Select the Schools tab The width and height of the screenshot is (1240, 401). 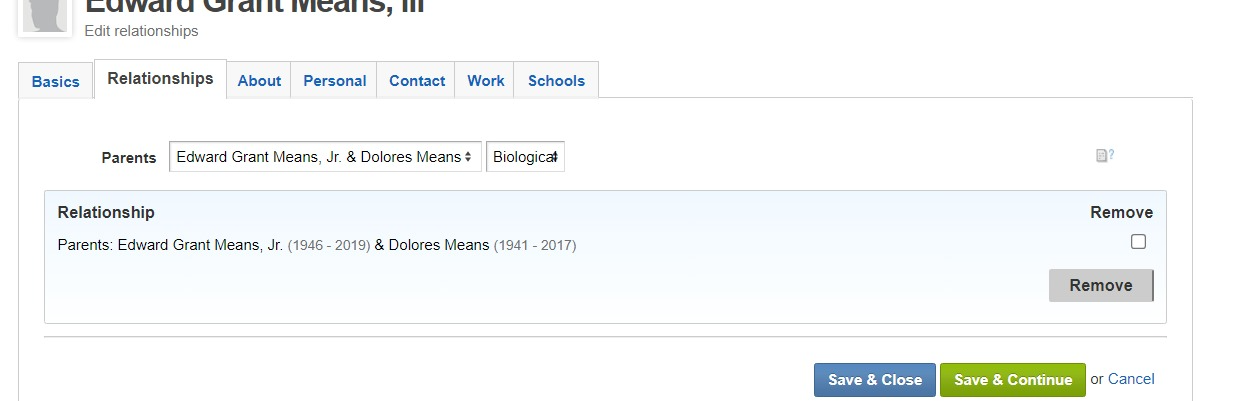click(556, 81)
